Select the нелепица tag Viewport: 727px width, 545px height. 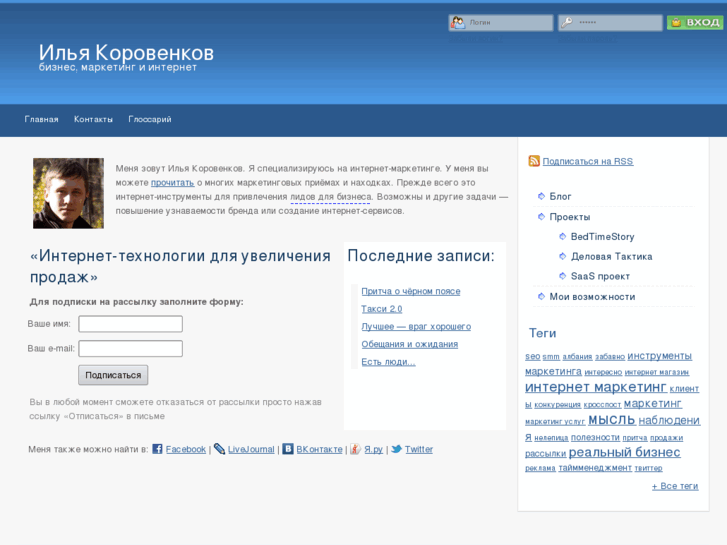click(551, 438)
